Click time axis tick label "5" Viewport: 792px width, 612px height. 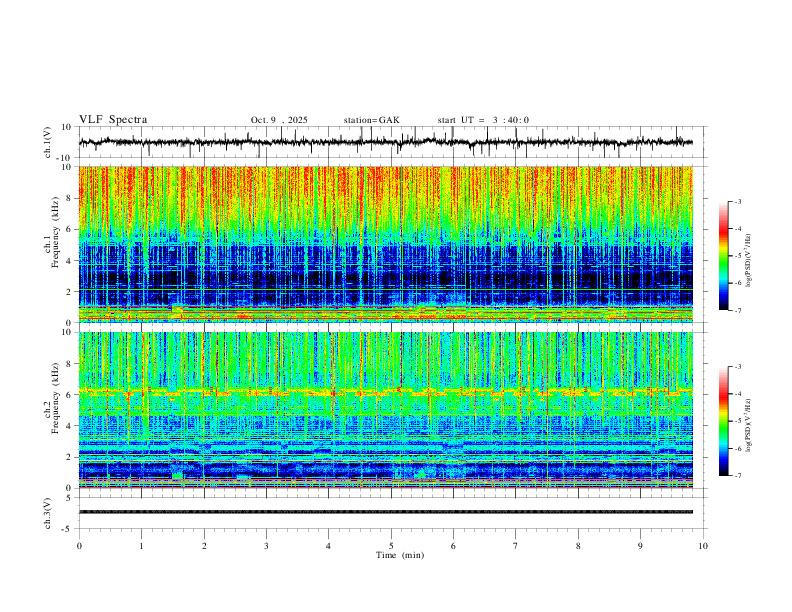click(391, 546)
